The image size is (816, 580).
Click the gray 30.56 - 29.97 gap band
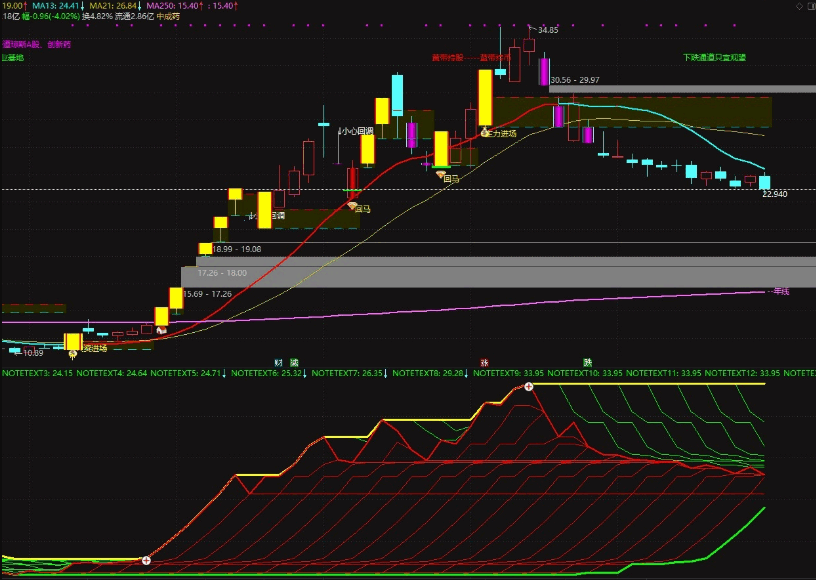pos(682,89)
